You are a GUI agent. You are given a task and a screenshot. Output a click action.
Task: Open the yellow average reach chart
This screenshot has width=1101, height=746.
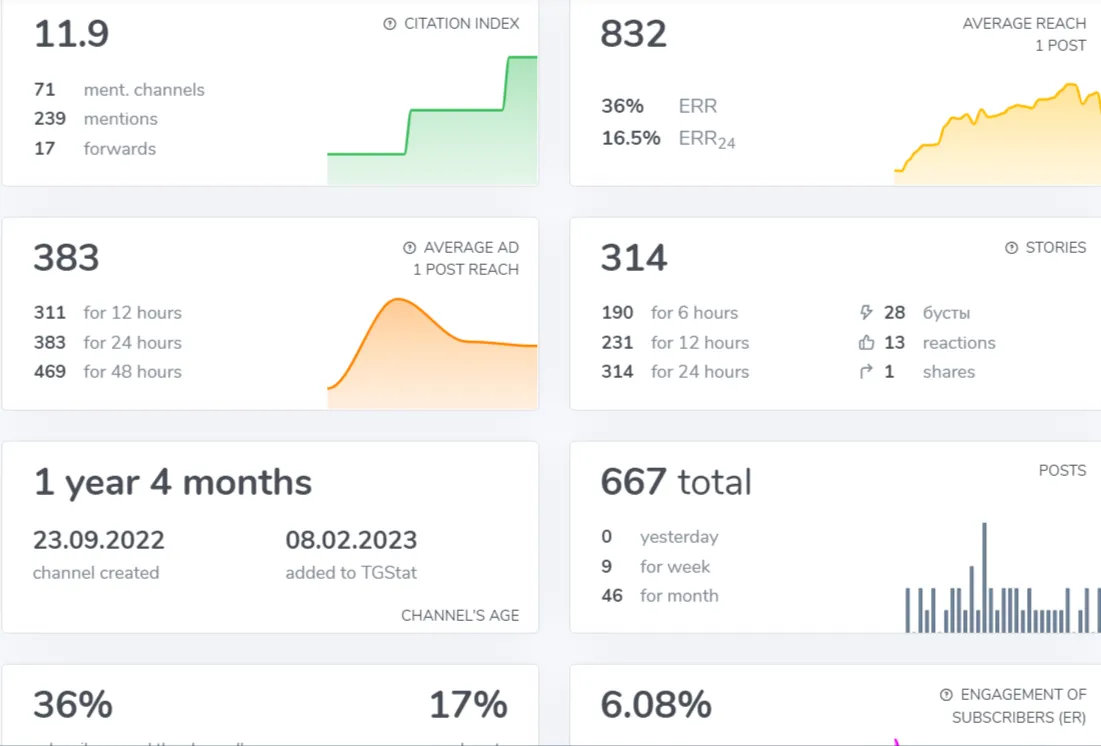tap(998, 133)
